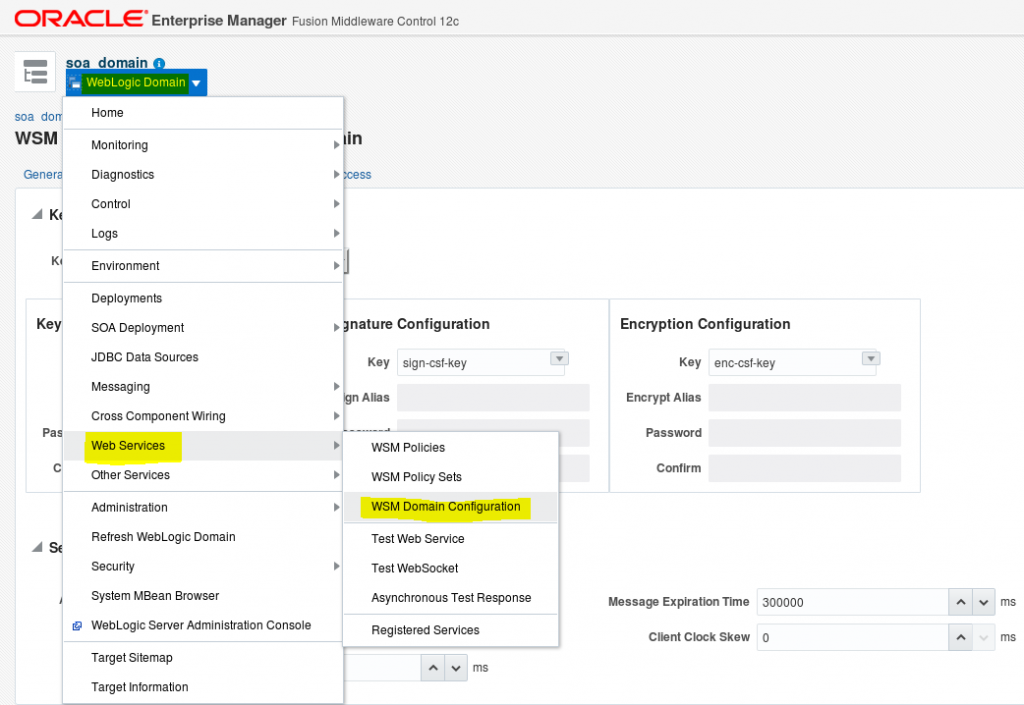Choose WSM Policy Sets

coord(451,477)
